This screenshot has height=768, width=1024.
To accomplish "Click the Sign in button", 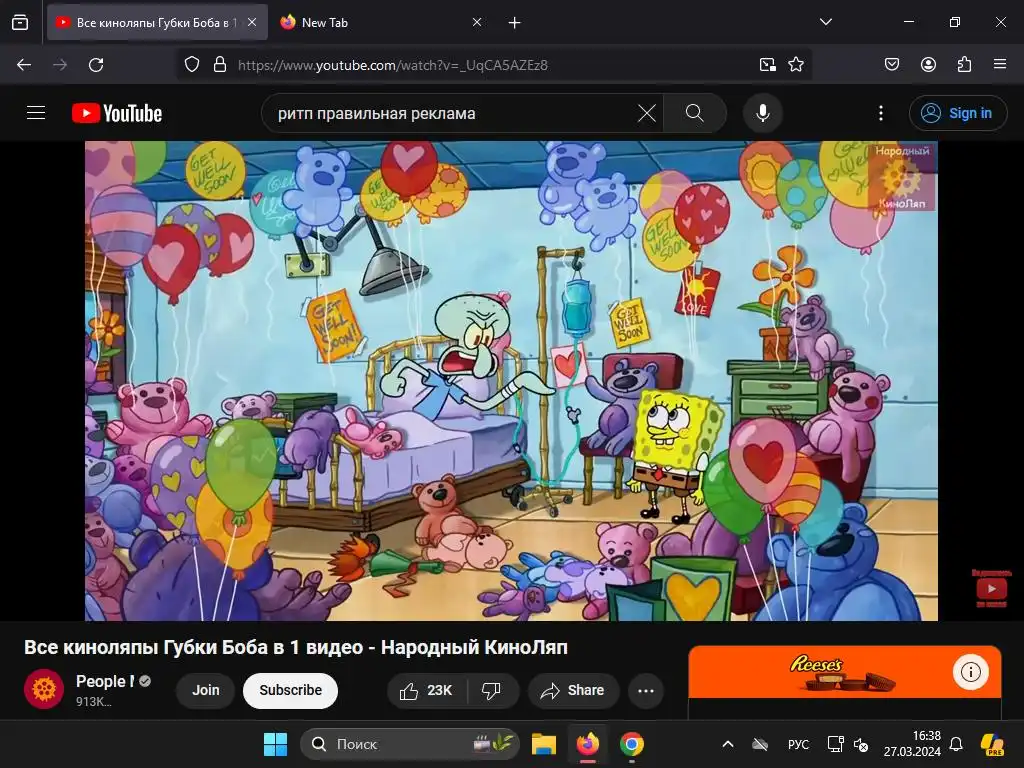I will (957, 114).
